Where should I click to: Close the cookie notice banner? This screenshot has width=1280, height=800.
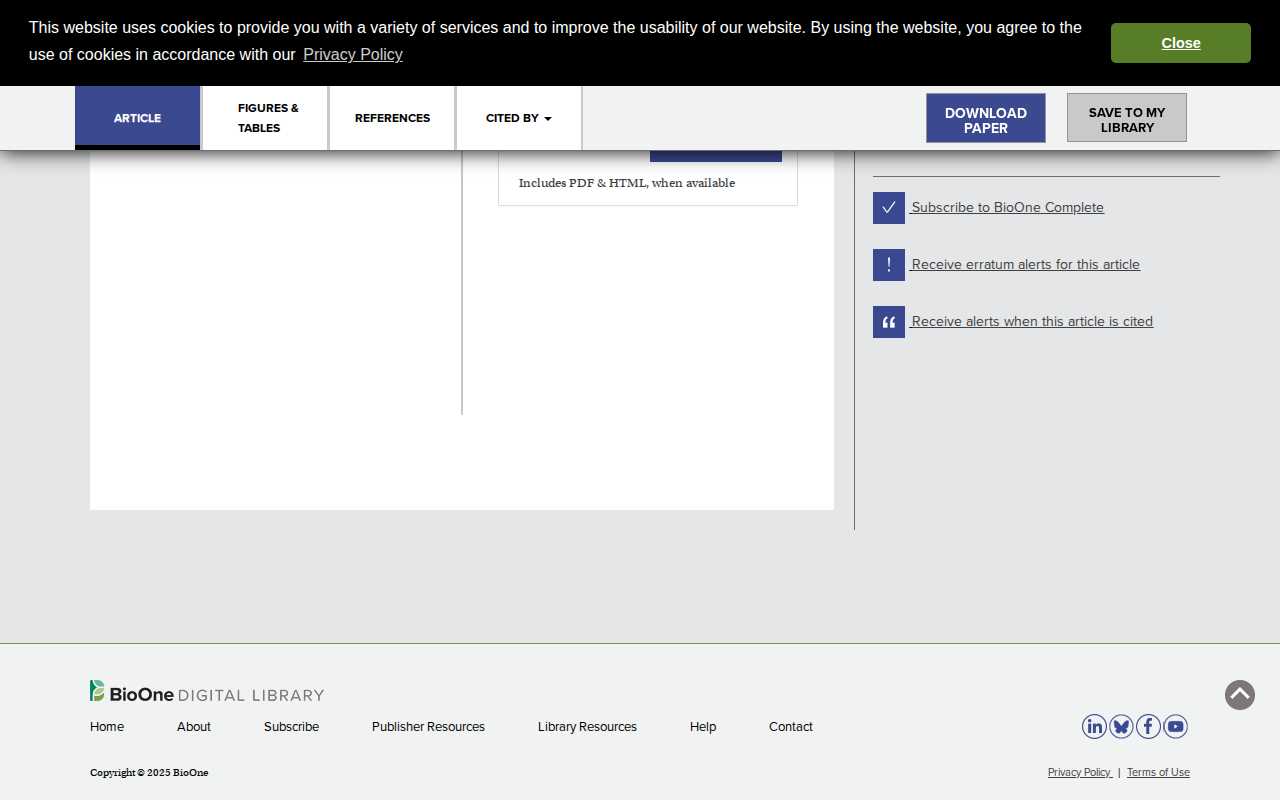pyautogui.click(x=1181, y=43)
